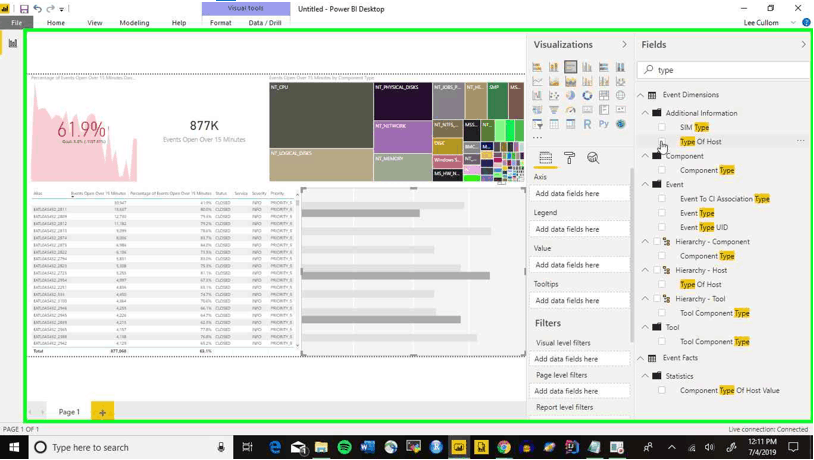Select the Funnel visual
Screen dimensions: 814x460
[x=554, y=110]
